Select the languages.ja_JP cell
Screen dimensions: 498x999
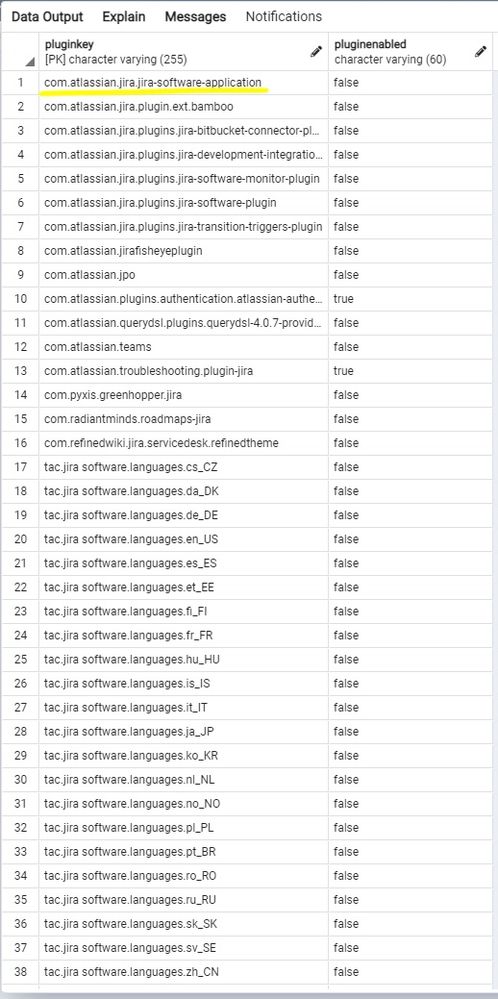pyautogui.click(x=183, y=731)
